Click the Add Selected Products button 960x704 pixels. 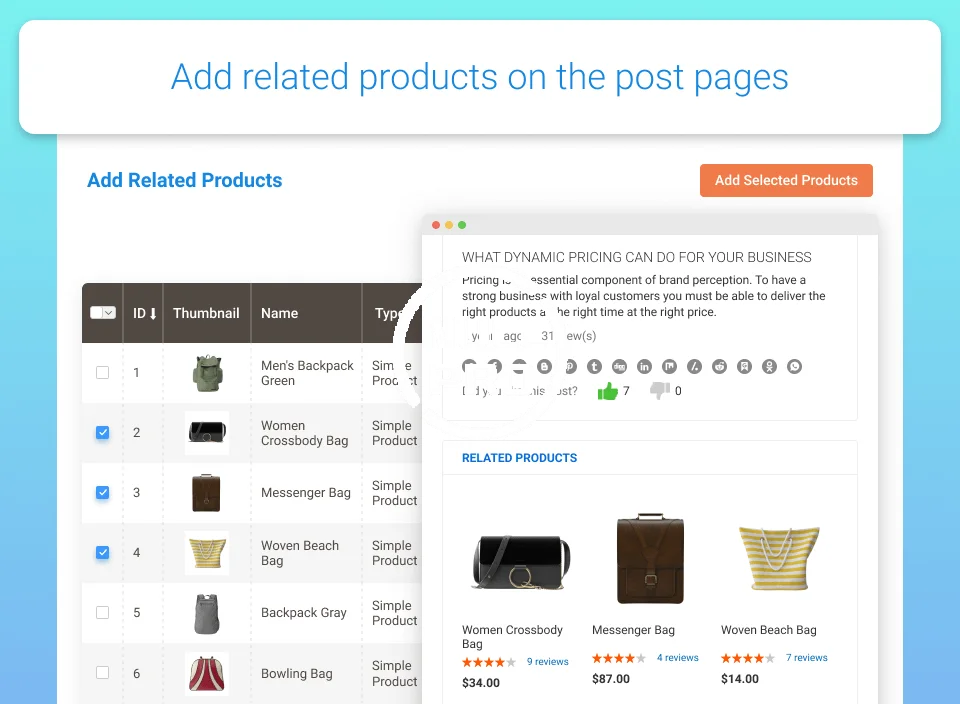coord(786,180)
